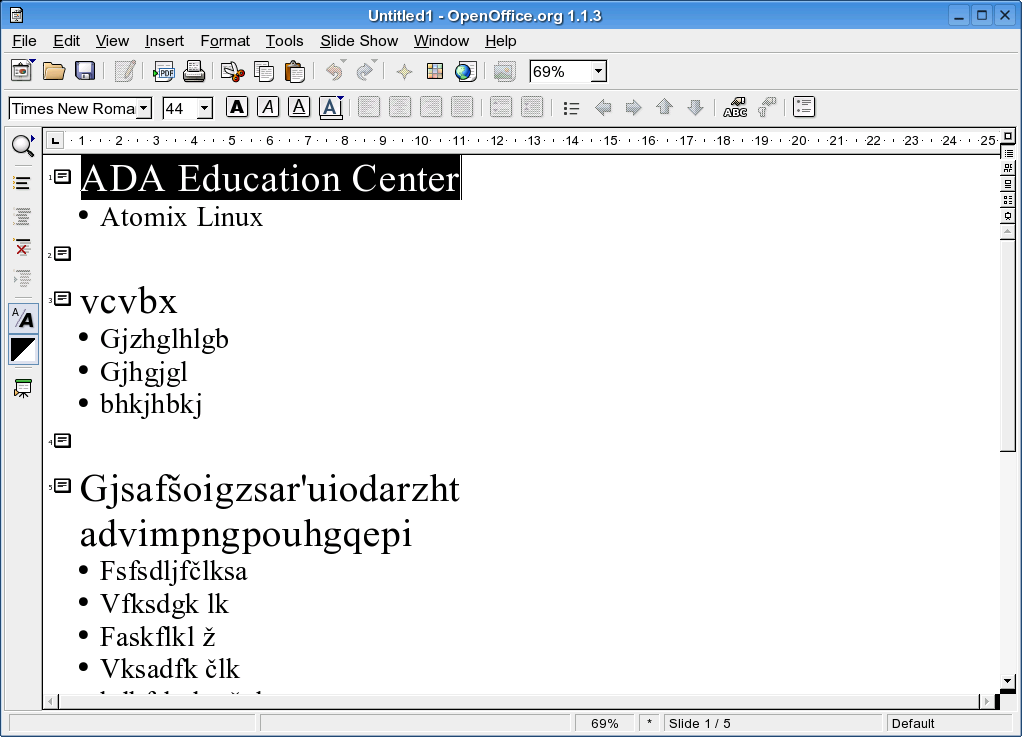Copy the selected text using the toolbar
This screenshot has width=1022, height=737.
264,71
